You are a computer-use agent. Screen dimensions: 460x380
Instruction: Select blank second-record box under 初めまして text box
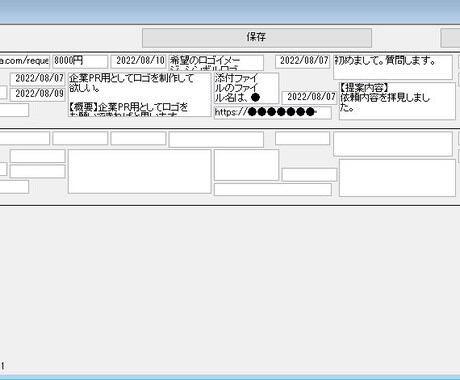pyautogui.click(x=393, y=144)
